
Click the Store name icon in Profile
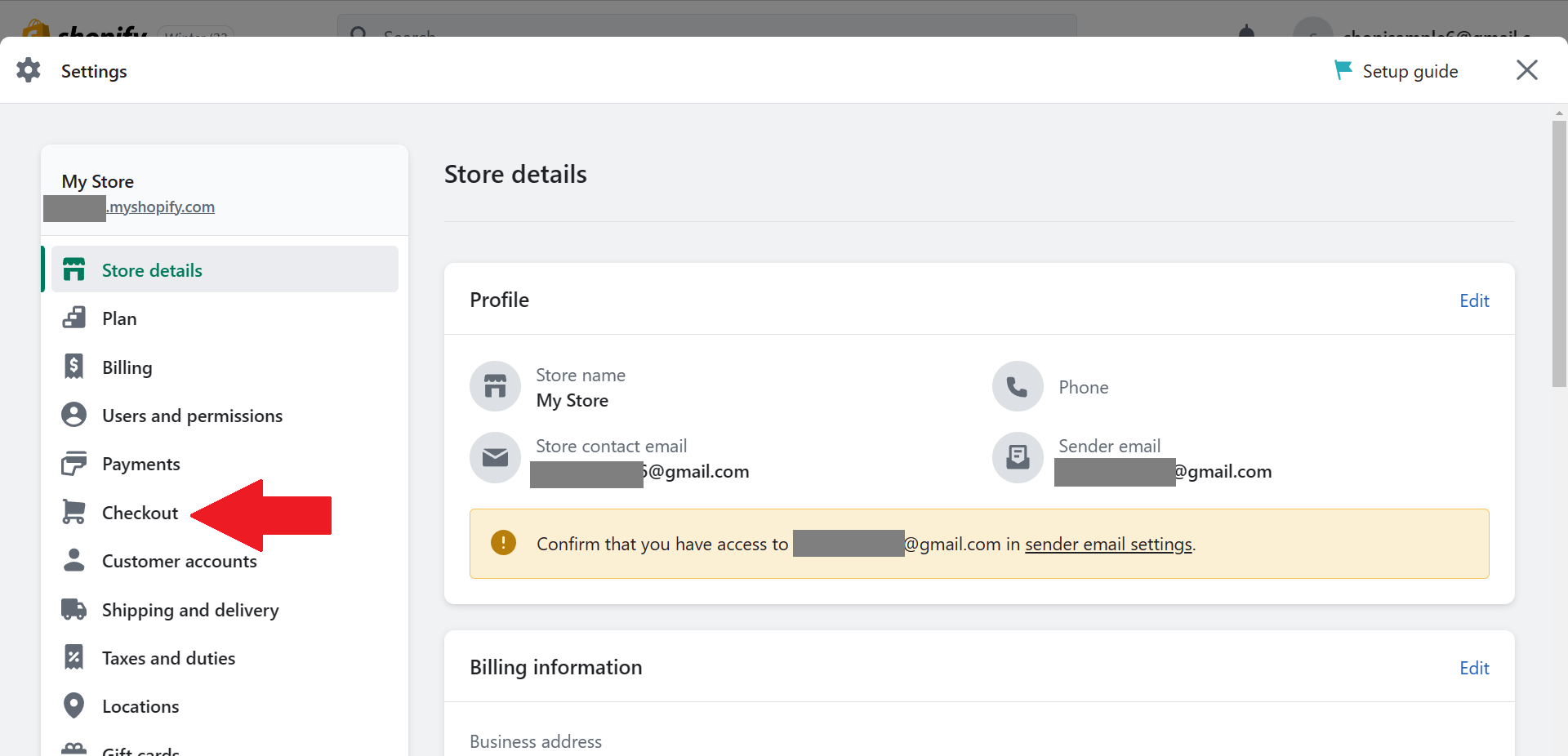[x=495, y=386]
